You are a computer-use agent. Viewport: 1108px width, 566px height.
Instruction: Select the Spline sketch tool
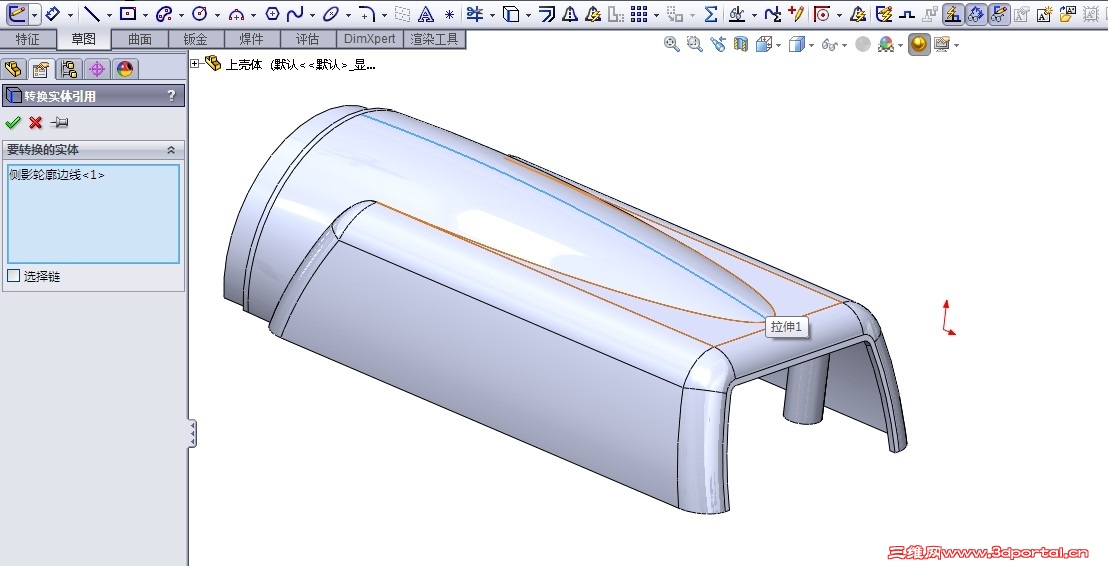[x=295, y=13]
